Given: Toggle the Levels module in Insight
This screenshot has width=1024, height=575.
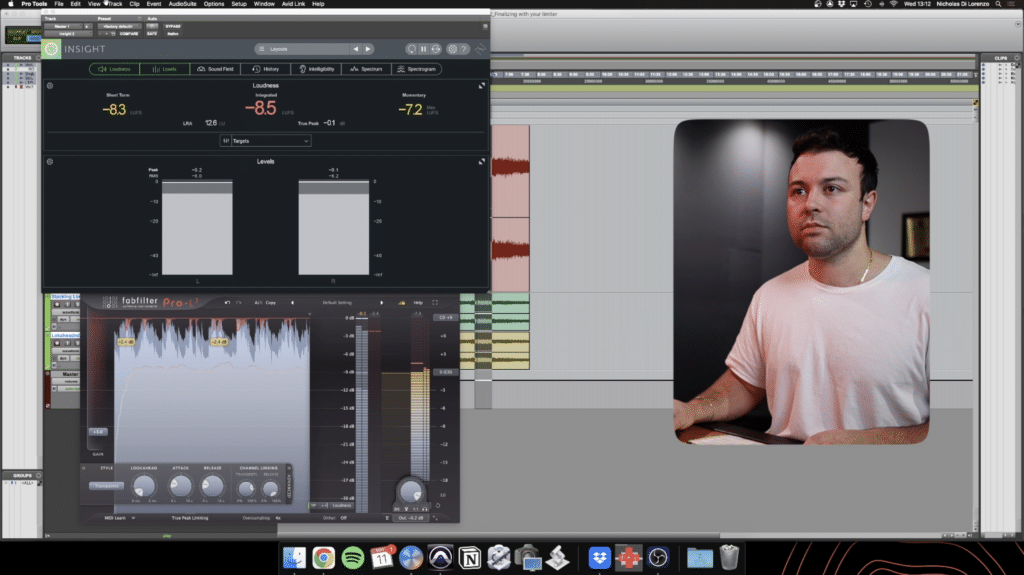Looking at the screenshot, I should (x=165, y=69).
